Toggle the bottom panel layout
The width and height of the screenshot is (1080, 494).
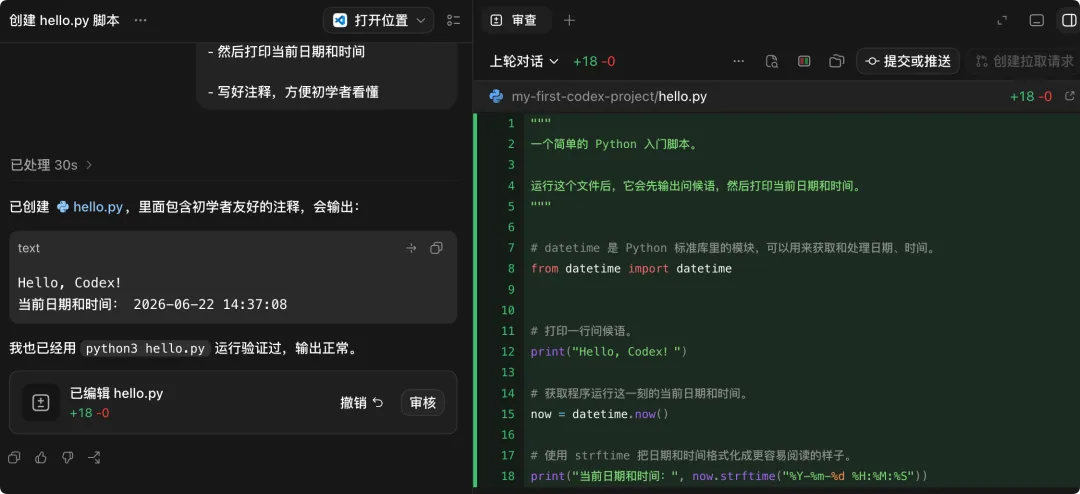point(1037,21)
